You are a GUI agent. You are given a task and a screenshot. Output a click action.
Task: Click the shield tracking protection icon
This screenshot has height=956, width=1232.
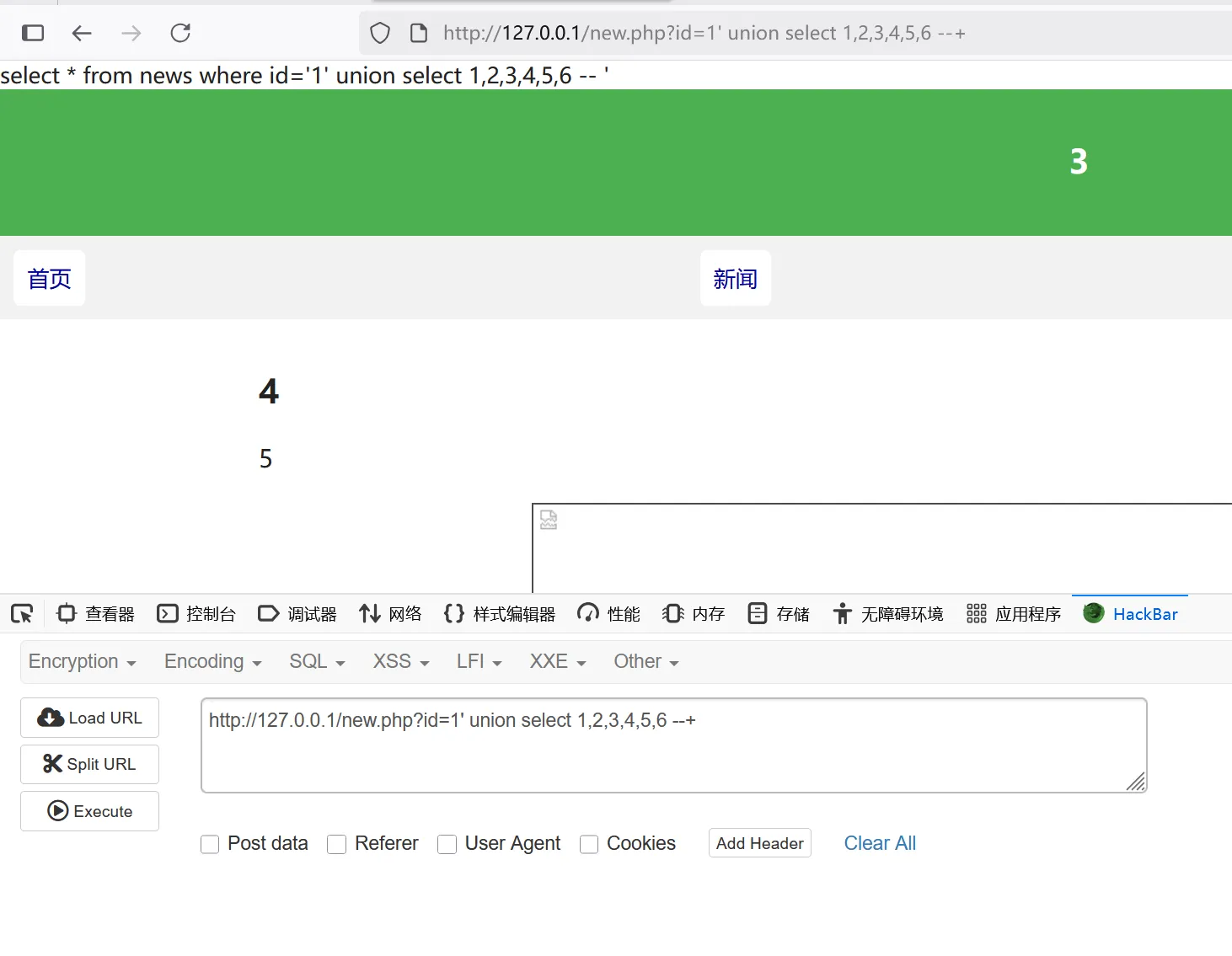[x=380, y=33]
